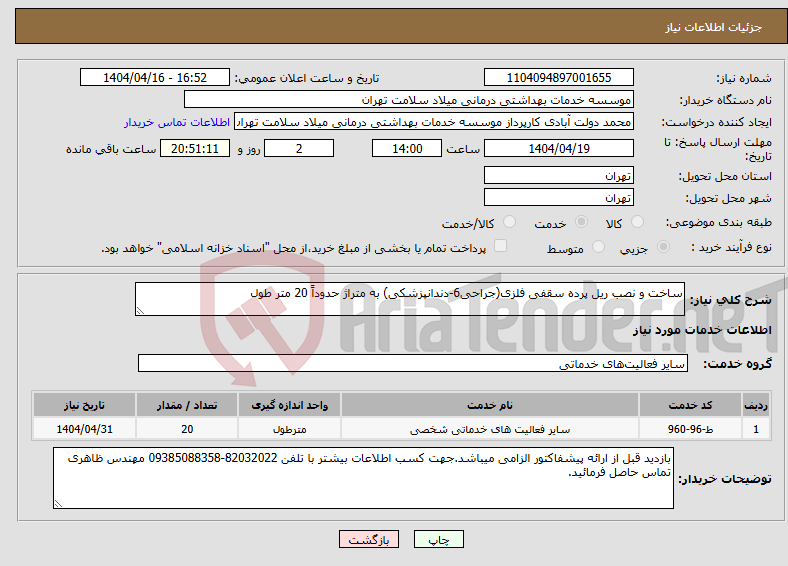Click the buyer organization name field
788x566 pixels.
click(x=409, y=100)
